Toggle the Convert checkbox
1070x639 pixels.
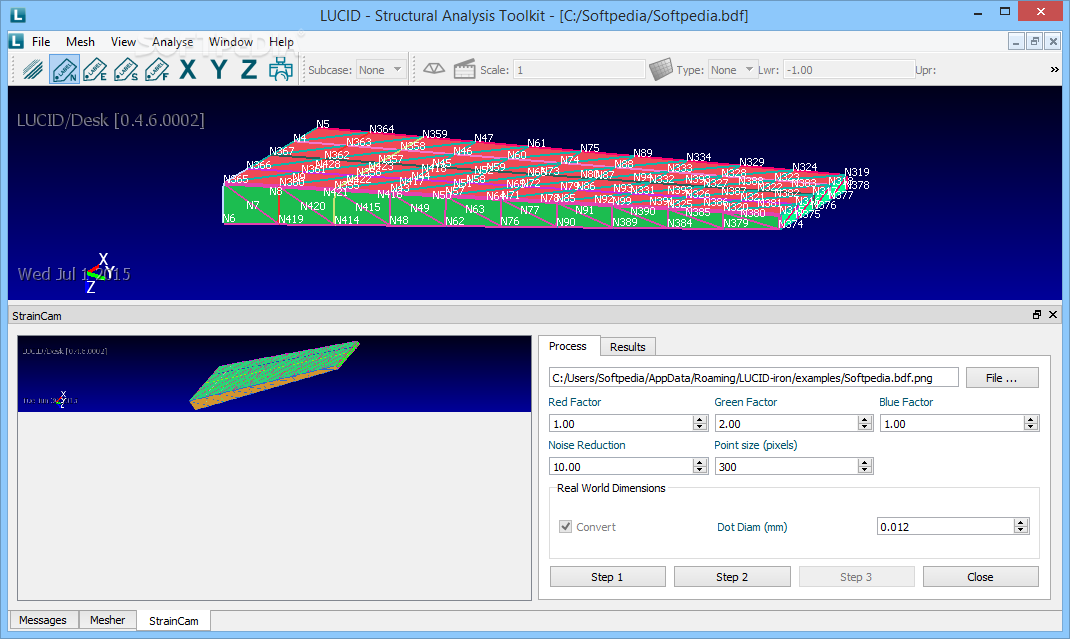point(566,526)
